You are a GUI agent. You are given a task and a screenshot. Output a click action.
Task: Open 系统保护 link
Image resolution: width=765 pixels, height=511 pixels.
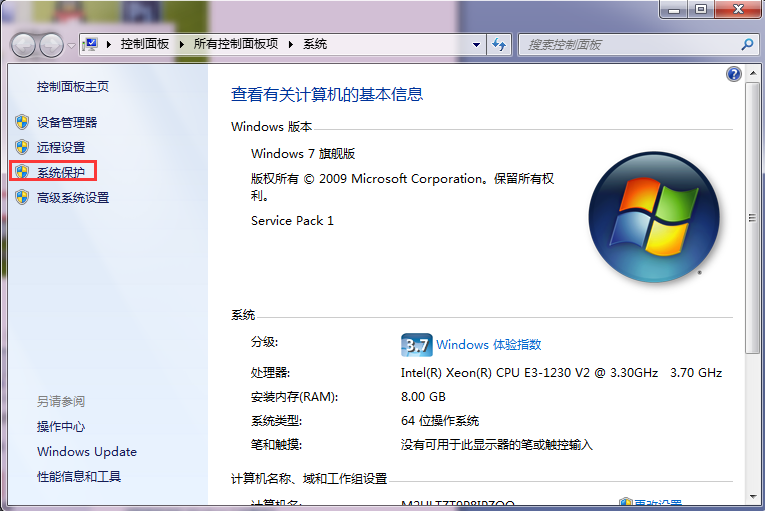click(x=61, y=172)
